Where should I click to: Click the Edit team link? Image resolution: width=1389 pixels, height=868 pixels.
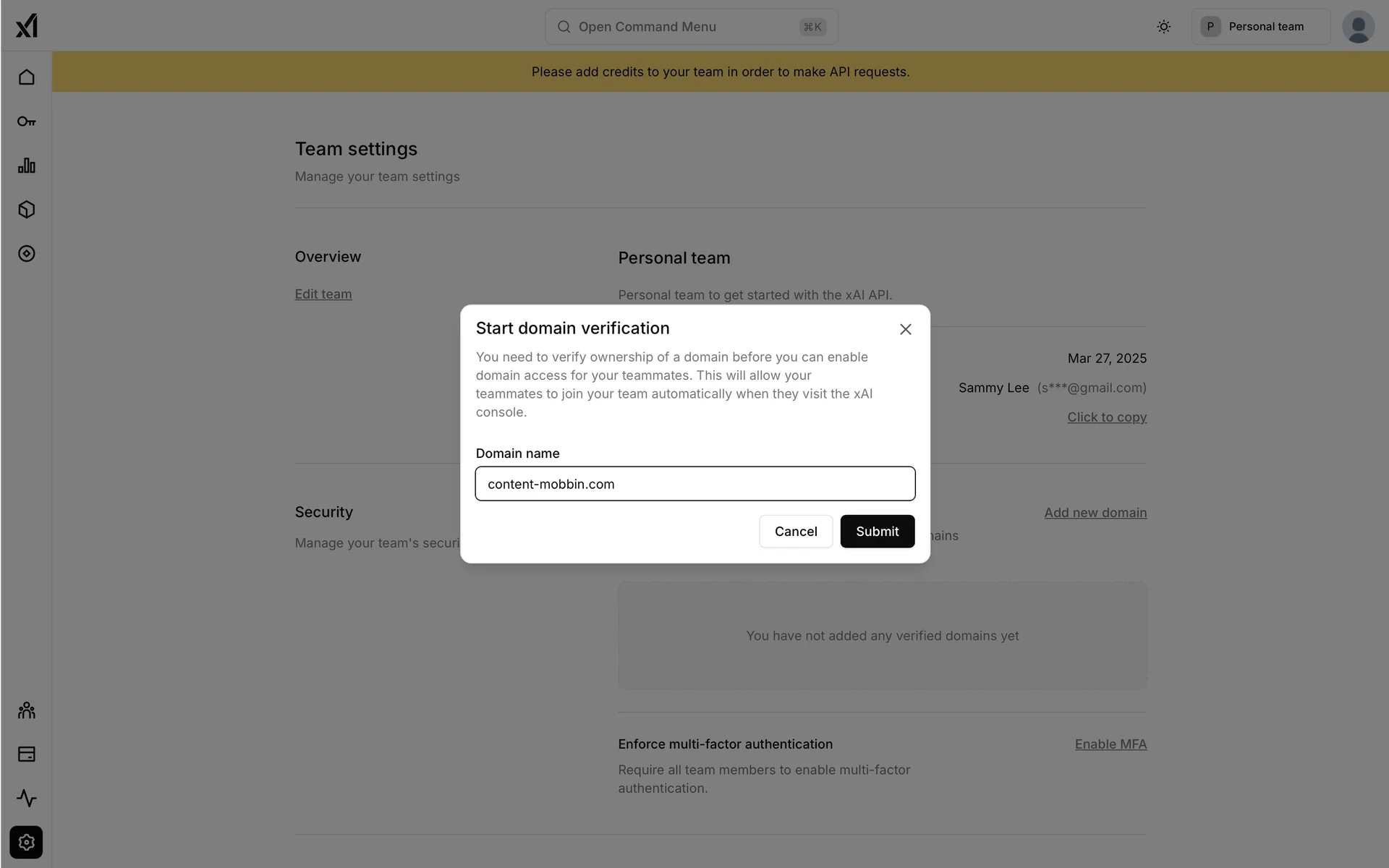pos(323,294)
